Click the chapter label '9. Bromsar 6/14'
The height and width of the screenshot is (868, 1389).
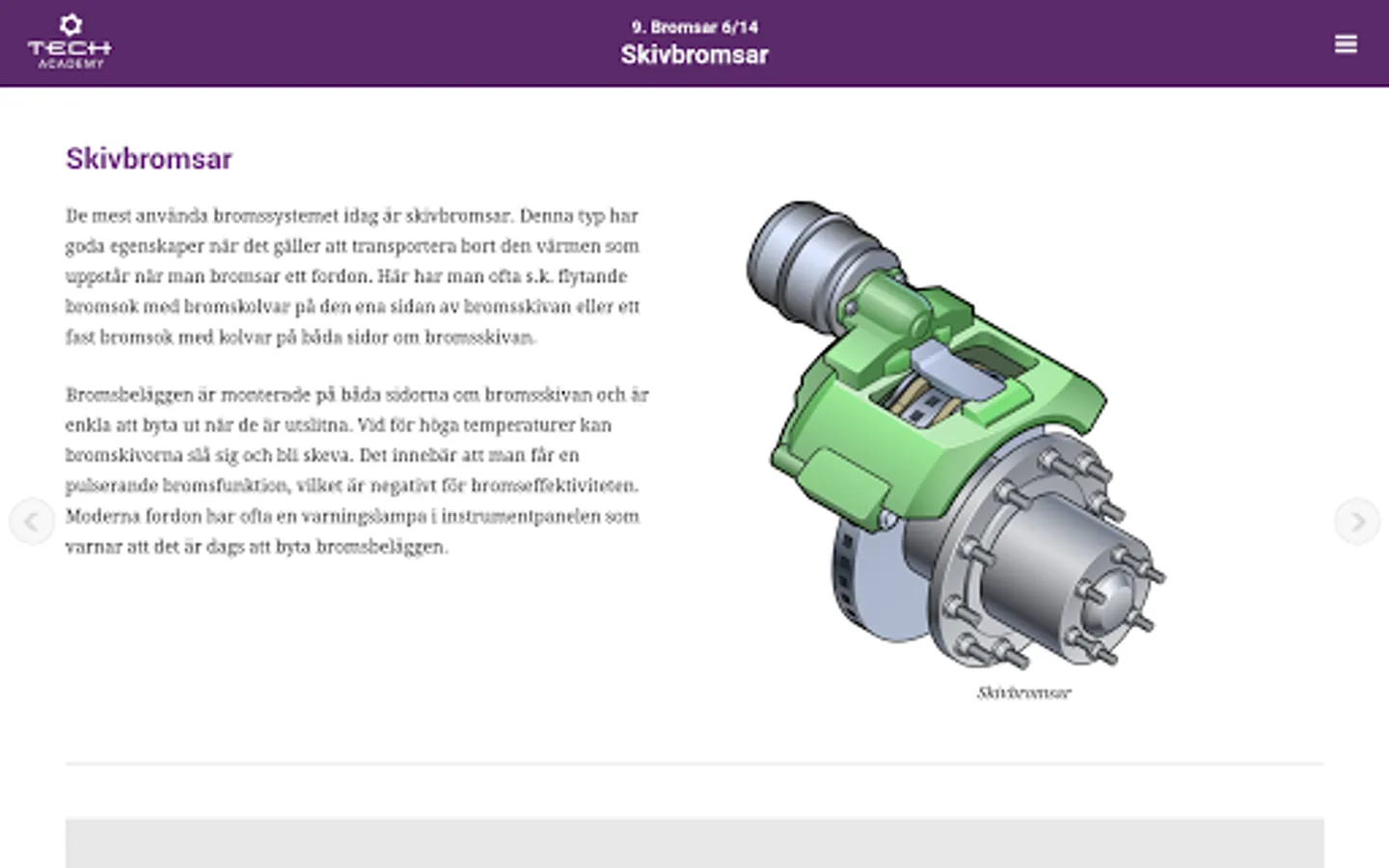pos(694,27)
